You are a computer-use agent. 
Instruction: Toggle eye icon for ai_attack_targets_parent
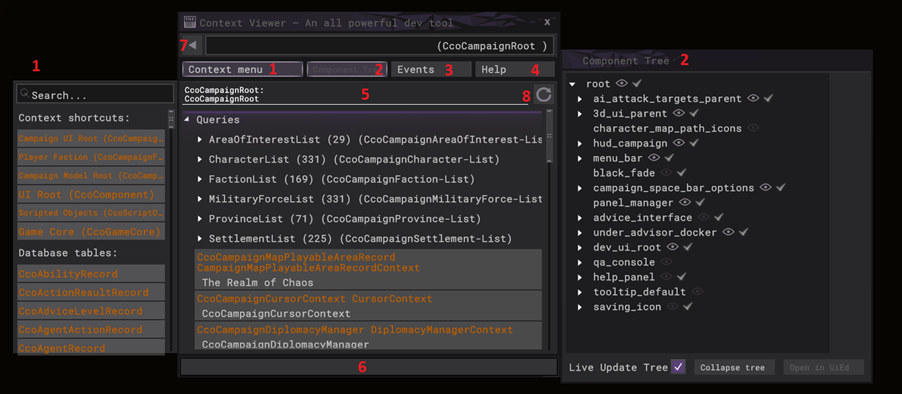point(753,98)
